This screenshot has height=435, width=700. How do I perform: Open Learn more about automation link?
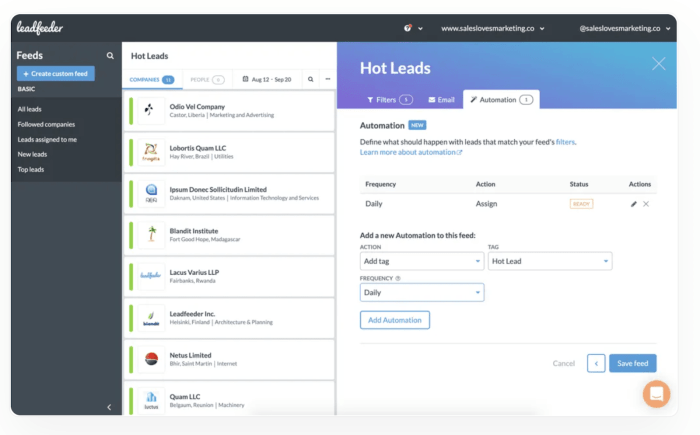tap(411, 152)
